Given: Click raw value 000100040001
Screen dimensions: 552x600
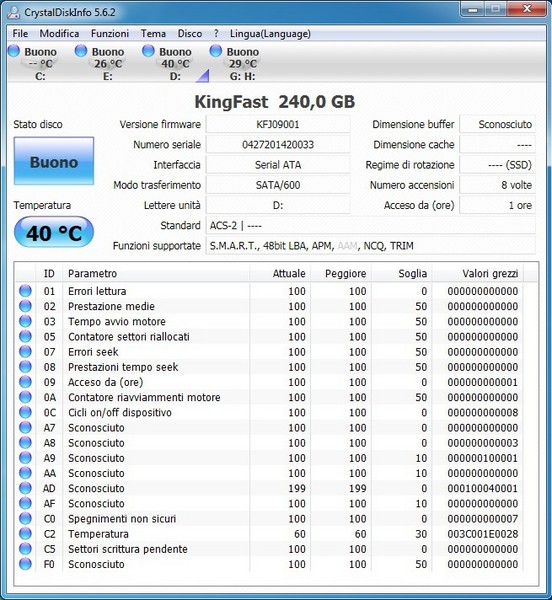Looking at the screenshot, I should 483,488.
